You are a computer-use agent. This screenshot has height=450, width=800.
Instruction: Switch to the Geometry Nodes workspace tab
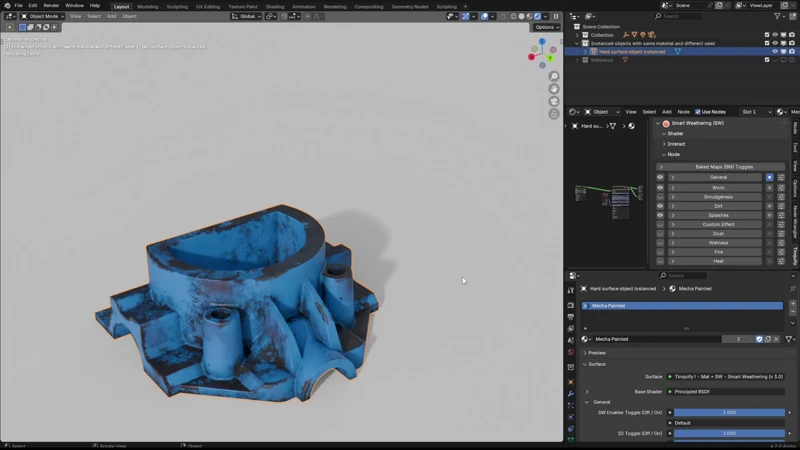coord(410,7)
